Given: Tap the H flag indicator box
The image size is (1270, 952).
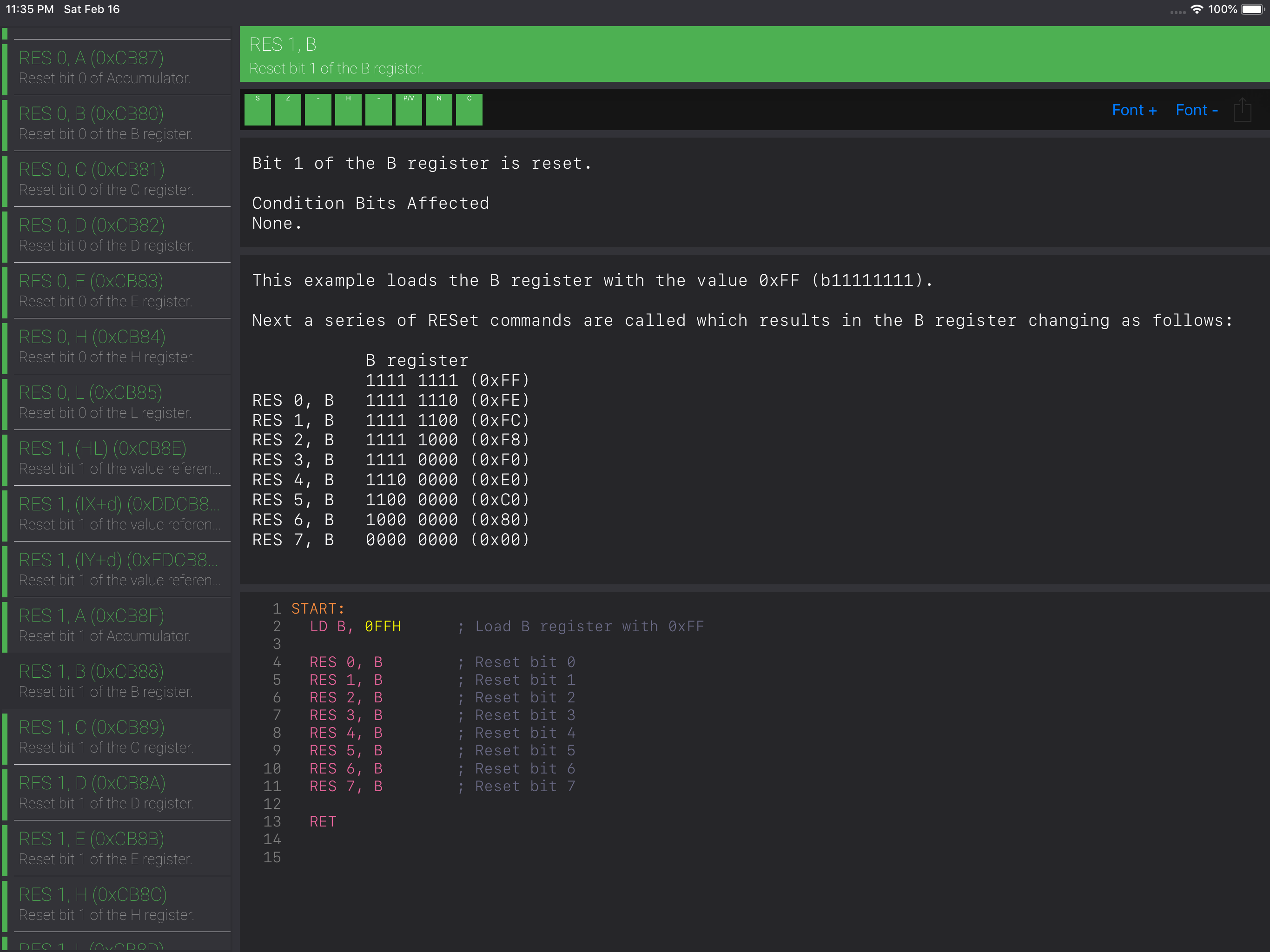Looking at the screenshot, I should (x=348, y=109).
